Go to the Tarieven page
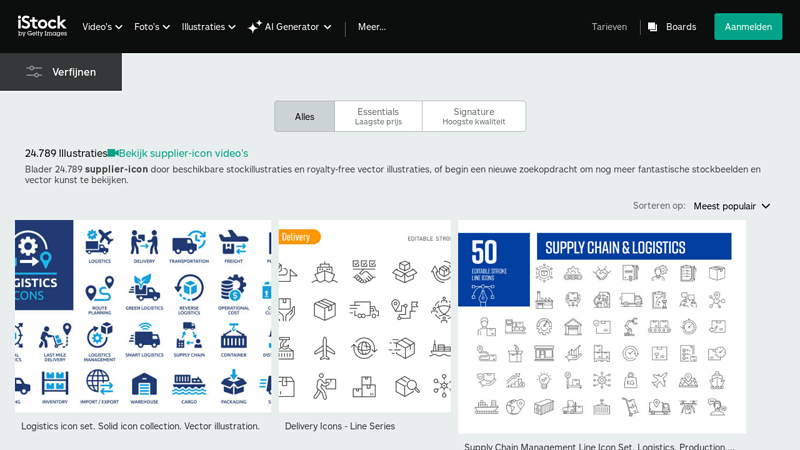Image resolution: width=800 pixels, height=450 pixels. (609, 27)
